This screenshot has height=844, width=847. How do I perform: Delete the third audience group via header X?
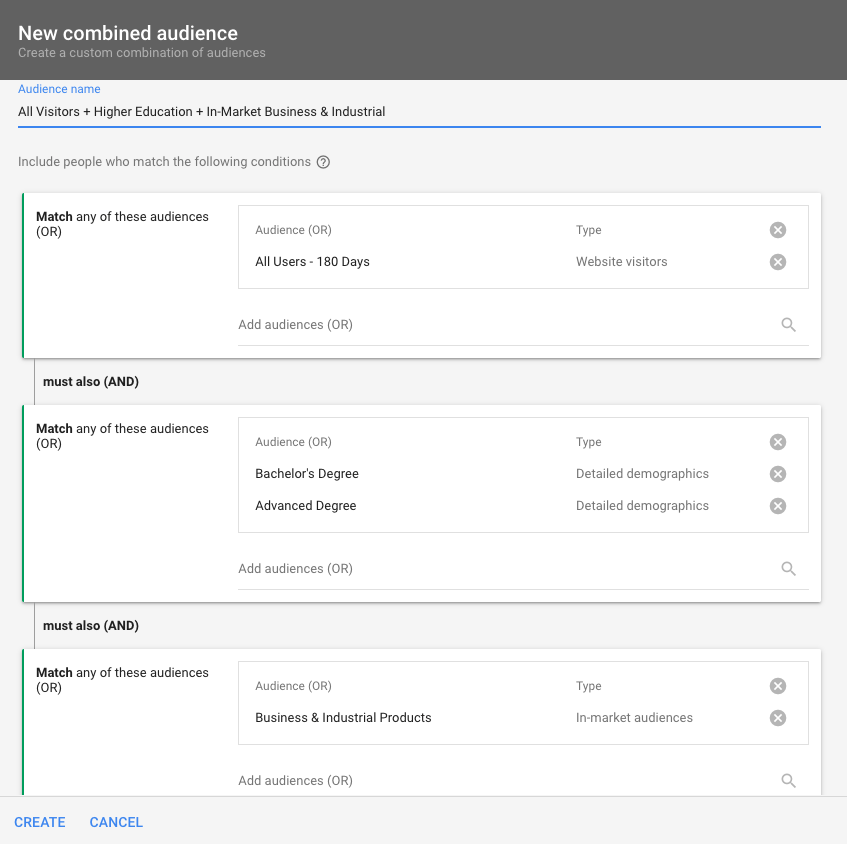(x=778, y=686)
